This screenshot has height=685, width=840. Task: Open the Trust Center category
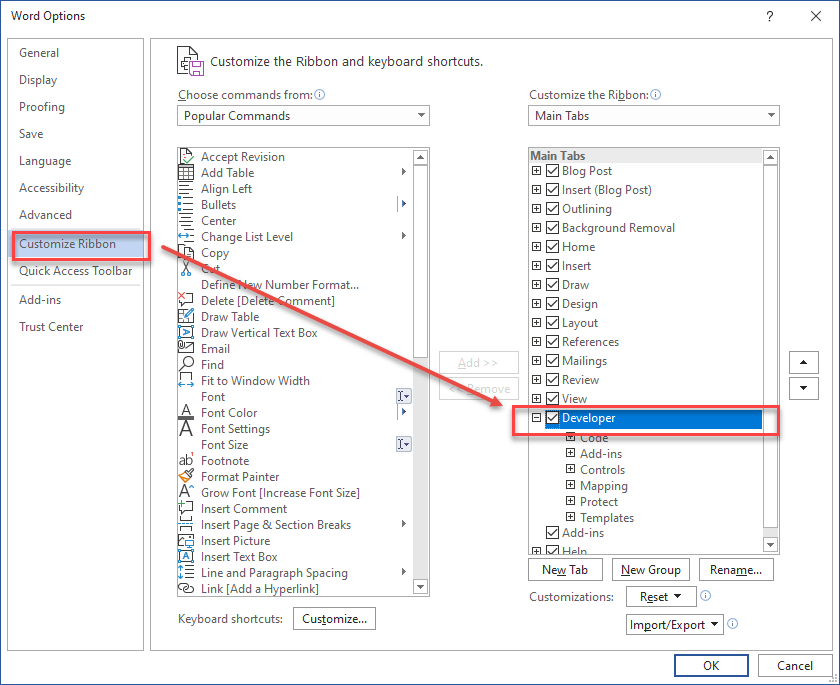pos(51,327)
